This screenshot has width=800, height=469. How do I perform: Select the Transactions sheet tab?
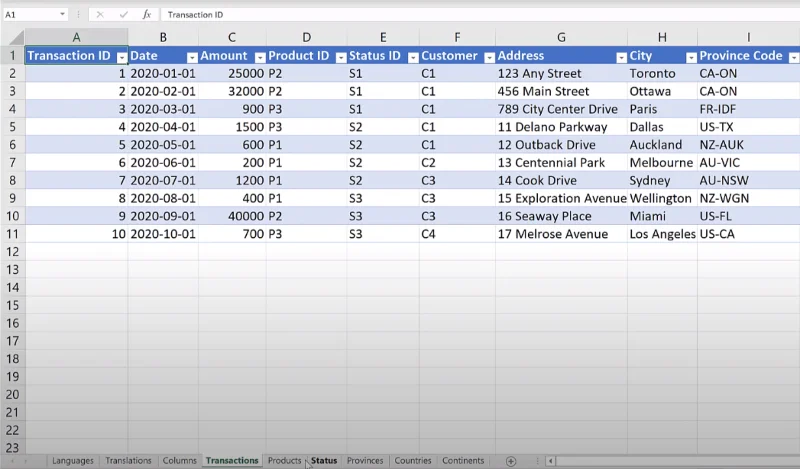[232, 460]
